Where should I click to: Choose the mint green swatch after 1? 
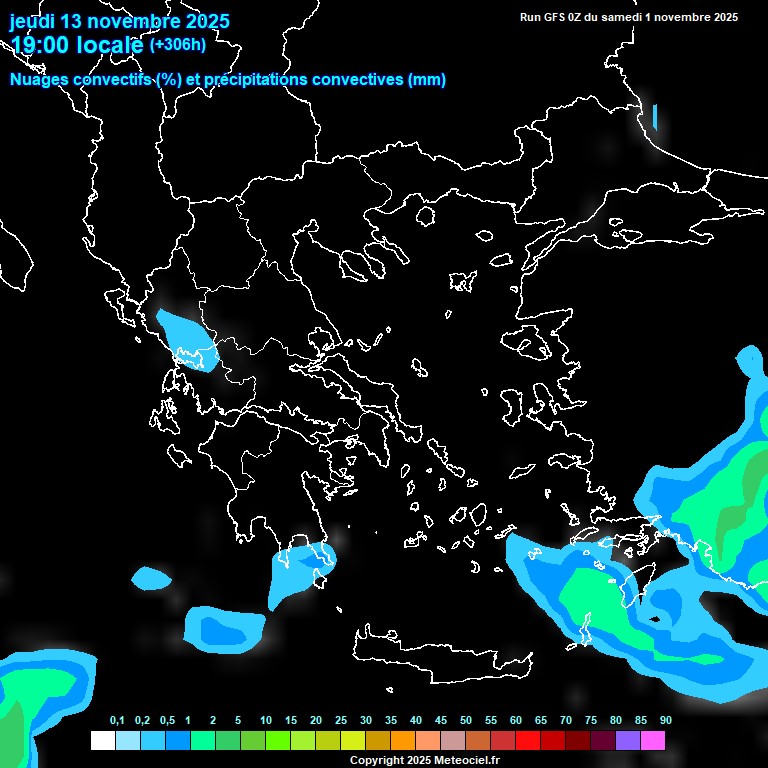(202, 740)
